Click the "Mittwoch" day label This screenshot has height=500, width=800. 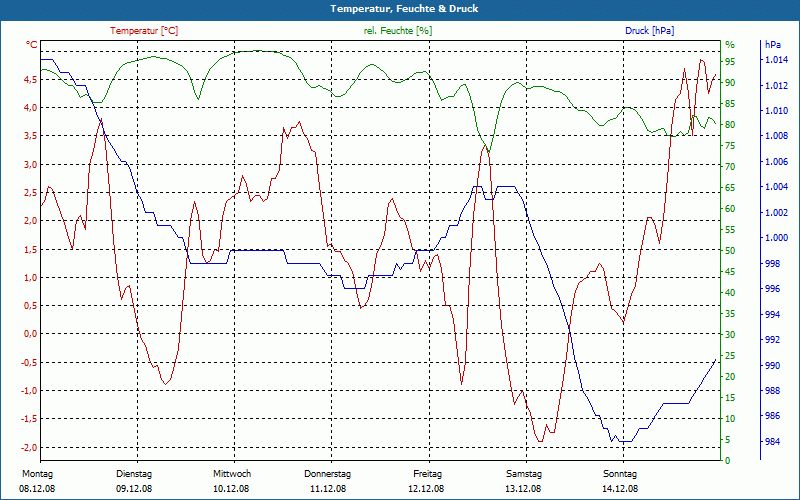tap(232, 474)
